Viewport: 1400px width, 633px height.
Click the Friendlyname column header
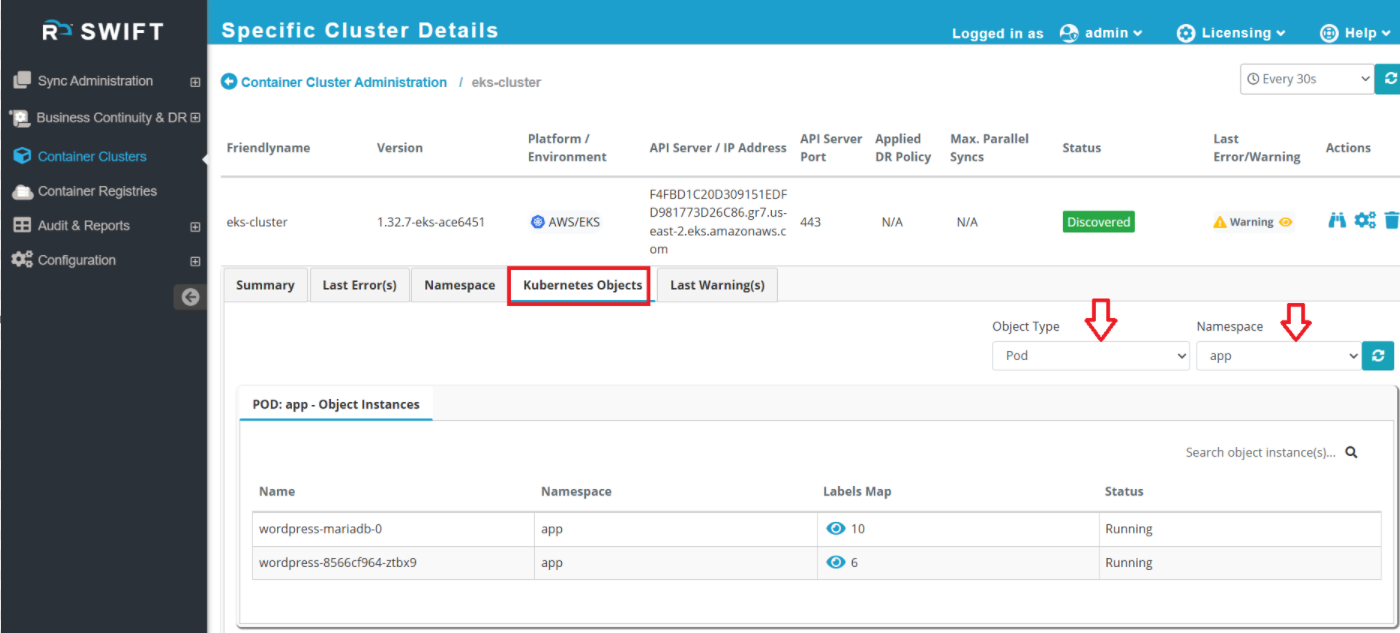(268, 148)
